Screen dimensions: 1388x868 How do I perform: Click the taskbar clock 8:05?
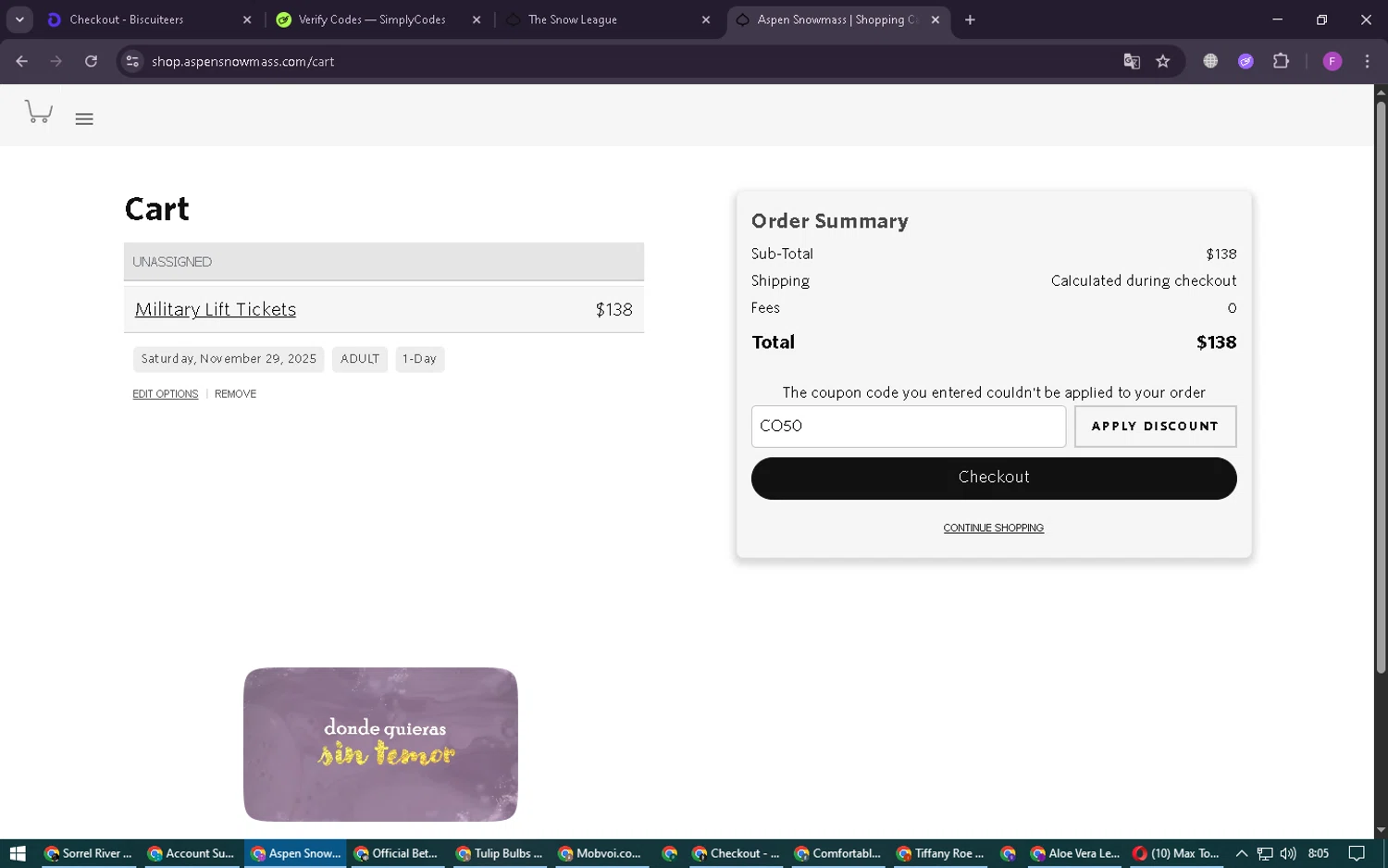[1319, 853]
